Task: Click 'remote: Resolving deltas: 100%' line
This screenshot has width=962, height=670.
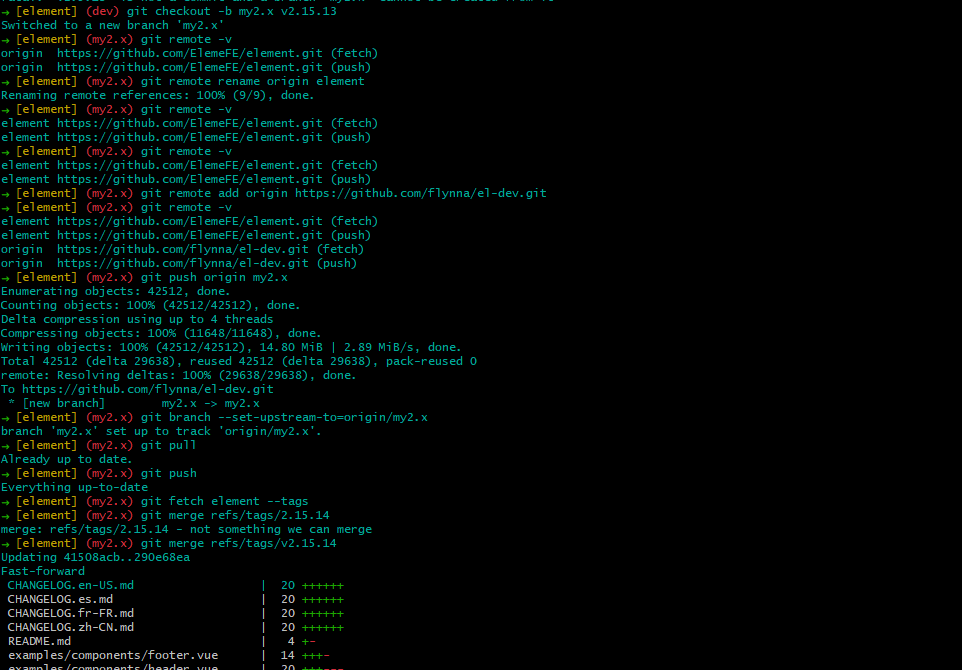Action: [179, 375]
